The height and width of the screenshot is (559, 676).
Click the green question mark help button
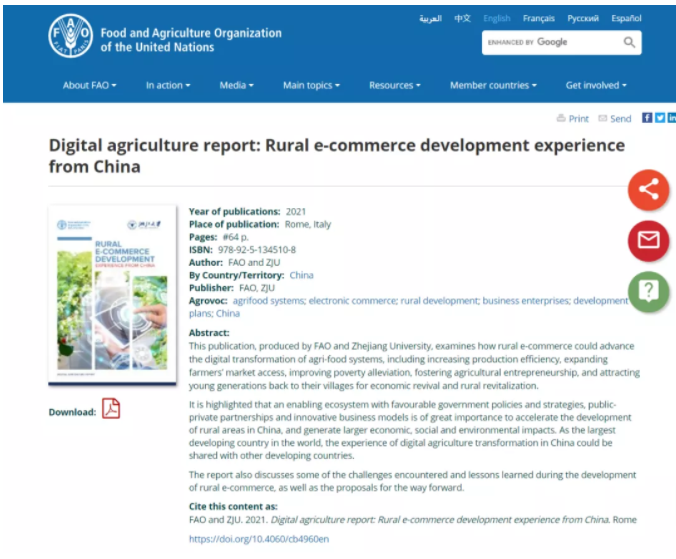click(x=648, y=291)
